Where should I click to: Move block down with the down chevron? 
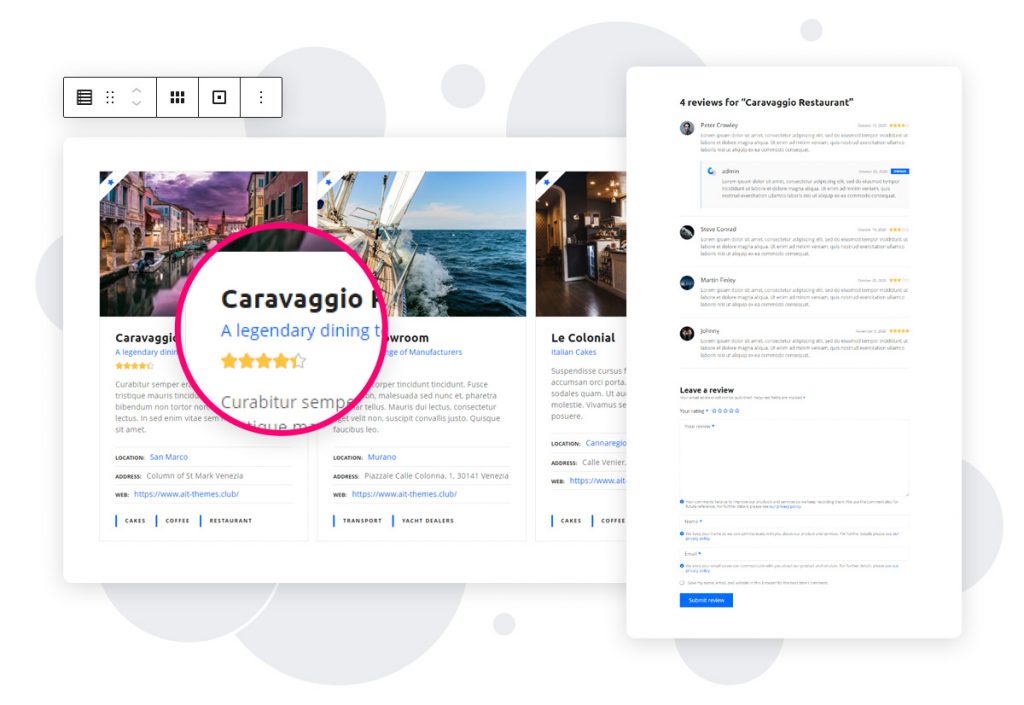(136, 104)
